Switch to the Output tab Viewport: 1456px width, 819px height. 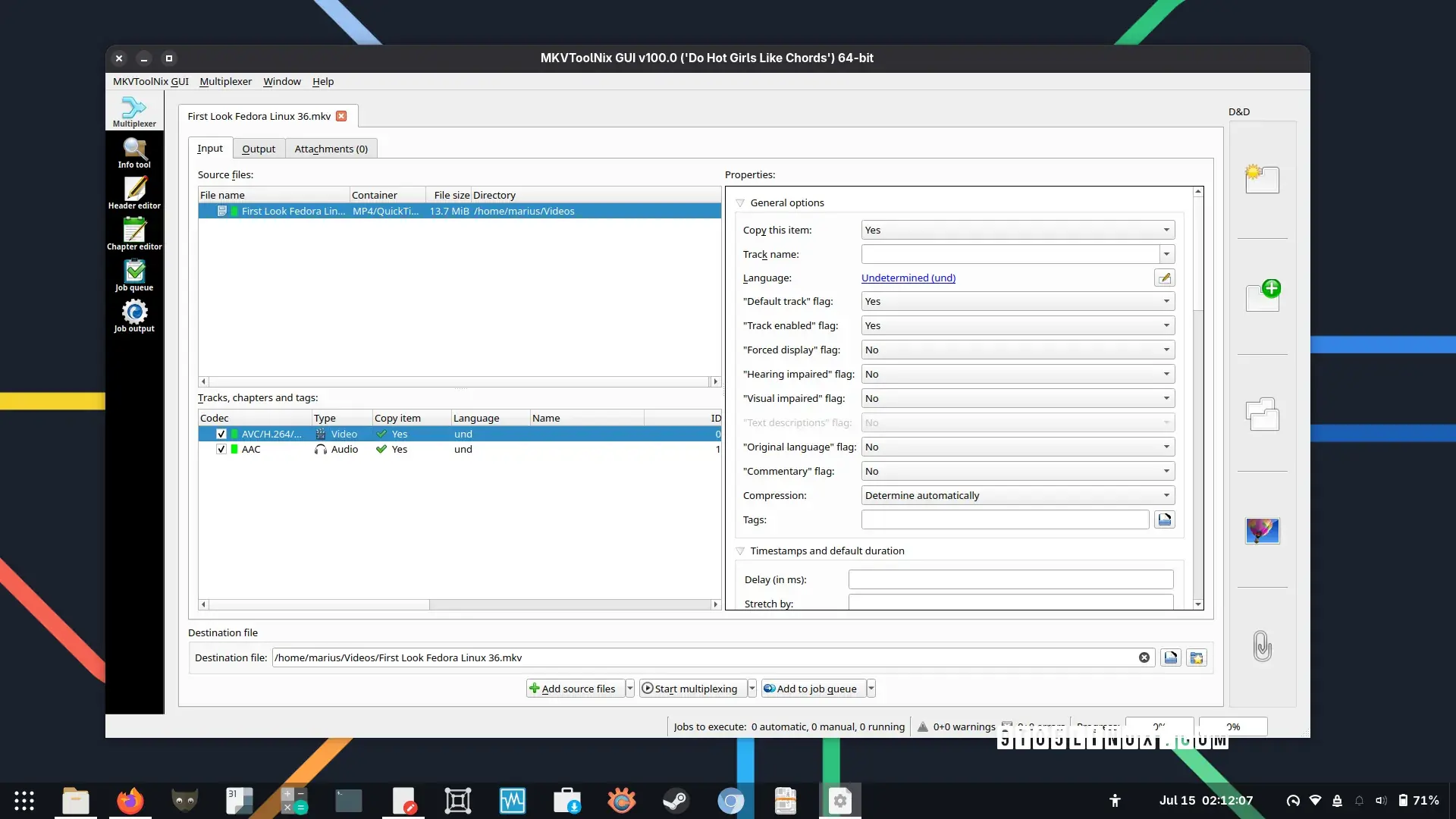click(259, 149)
